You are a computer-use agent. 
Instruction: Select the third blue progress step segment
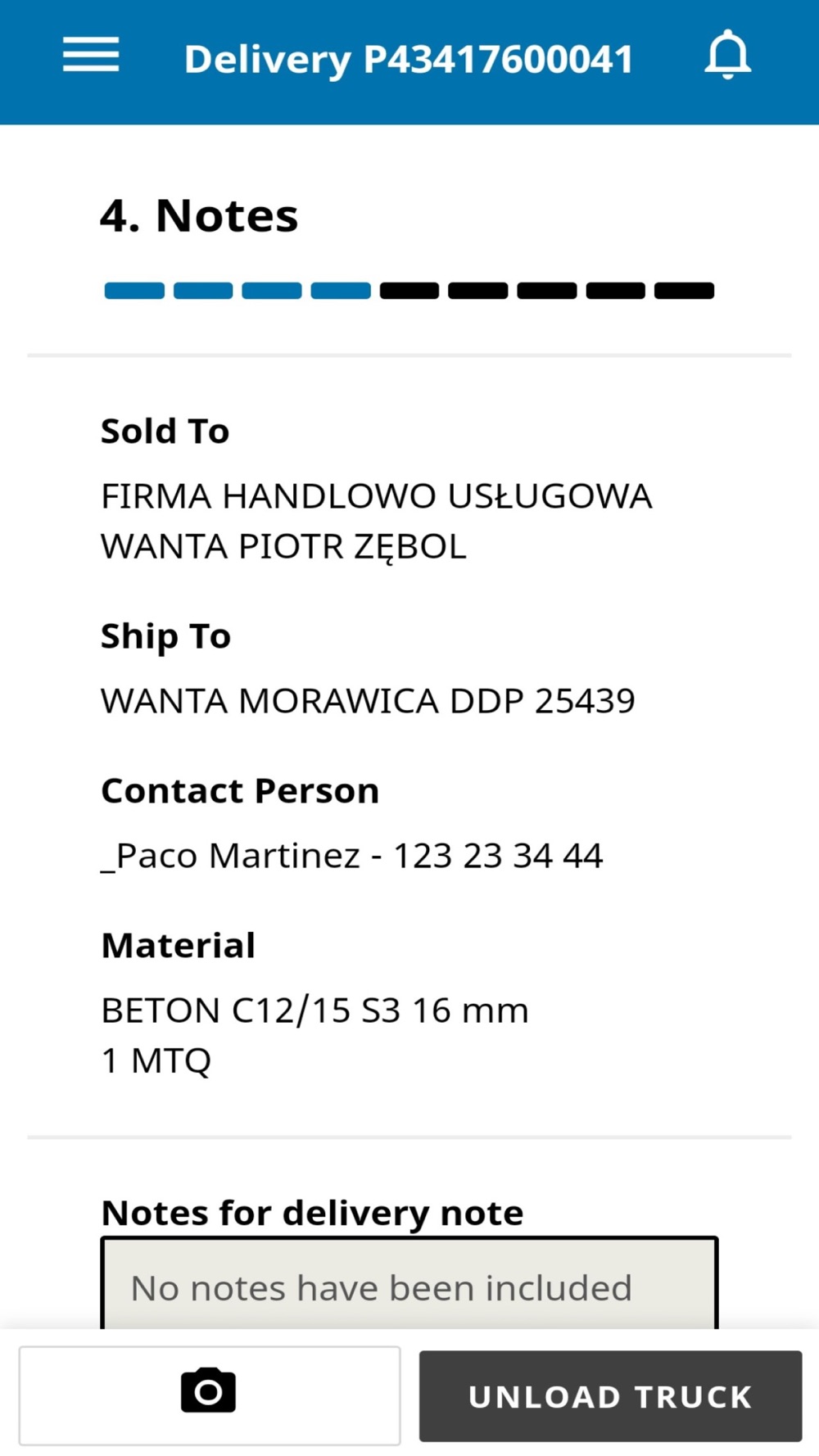[x=272, y=291]
